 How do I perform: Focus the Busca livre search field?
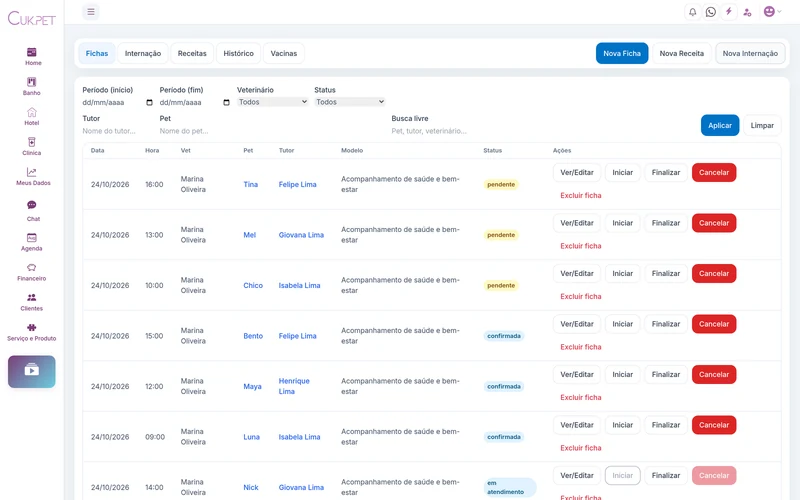(541, 131)
